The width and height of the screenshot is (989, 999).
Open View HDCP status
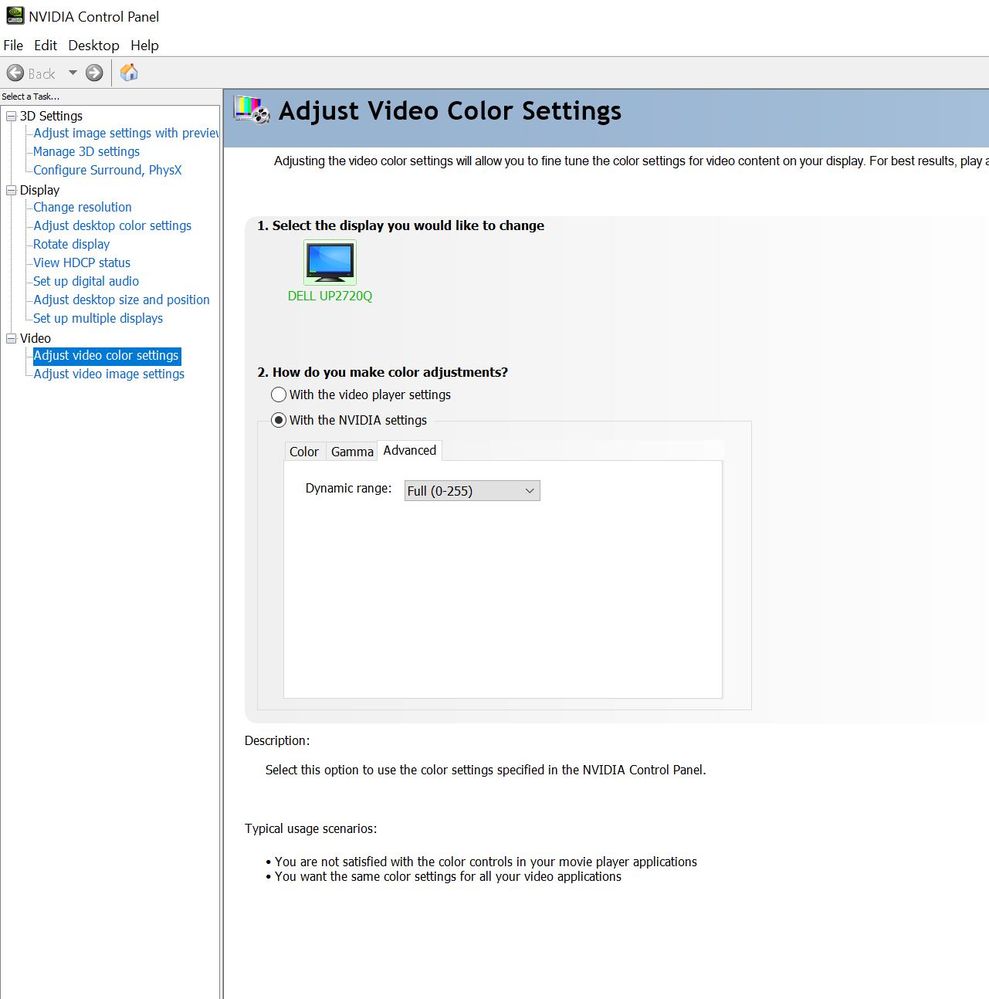[x=82, y=262]
